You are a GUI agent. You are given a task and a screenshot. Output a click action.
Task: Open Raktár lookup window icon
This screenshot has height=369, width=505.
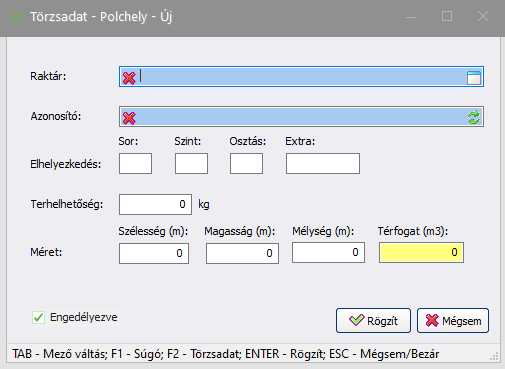coord(474,77)
